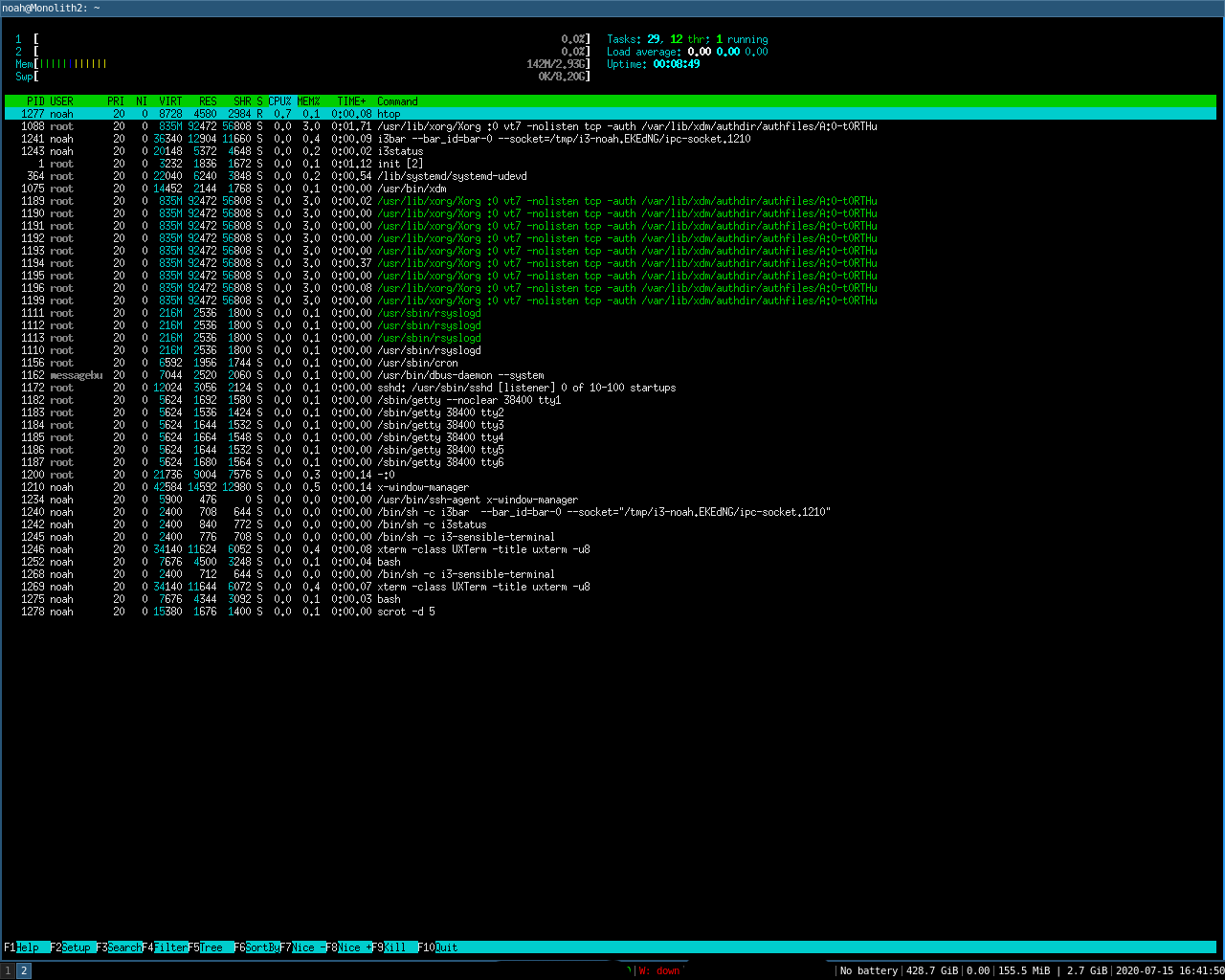Select the i3bar process, PID 1241
Viewport: 1225px width, 980px height.
(x=611, y=139)
